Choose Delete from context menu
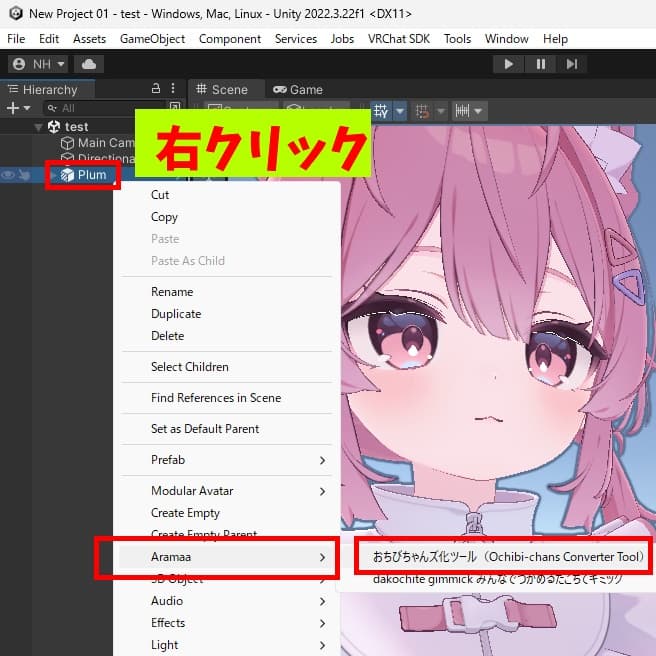 point(227,336)
